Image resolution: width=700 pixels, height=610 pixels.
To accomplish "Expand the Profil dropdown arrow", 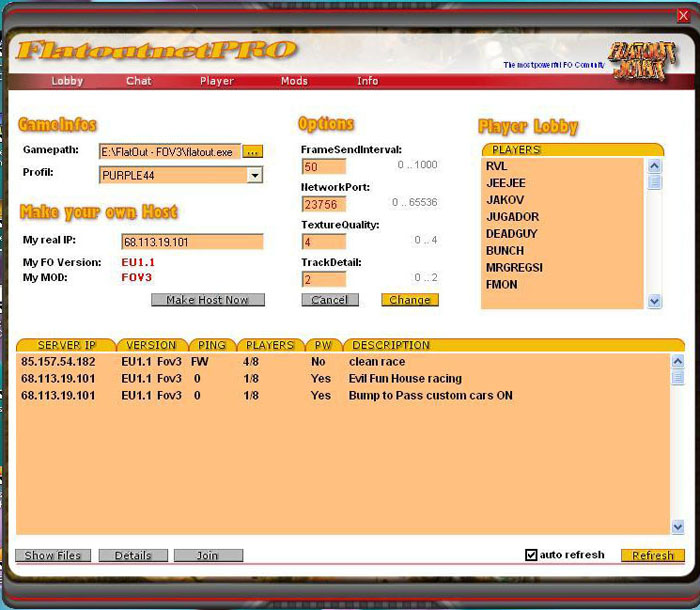I will [254, 175].
